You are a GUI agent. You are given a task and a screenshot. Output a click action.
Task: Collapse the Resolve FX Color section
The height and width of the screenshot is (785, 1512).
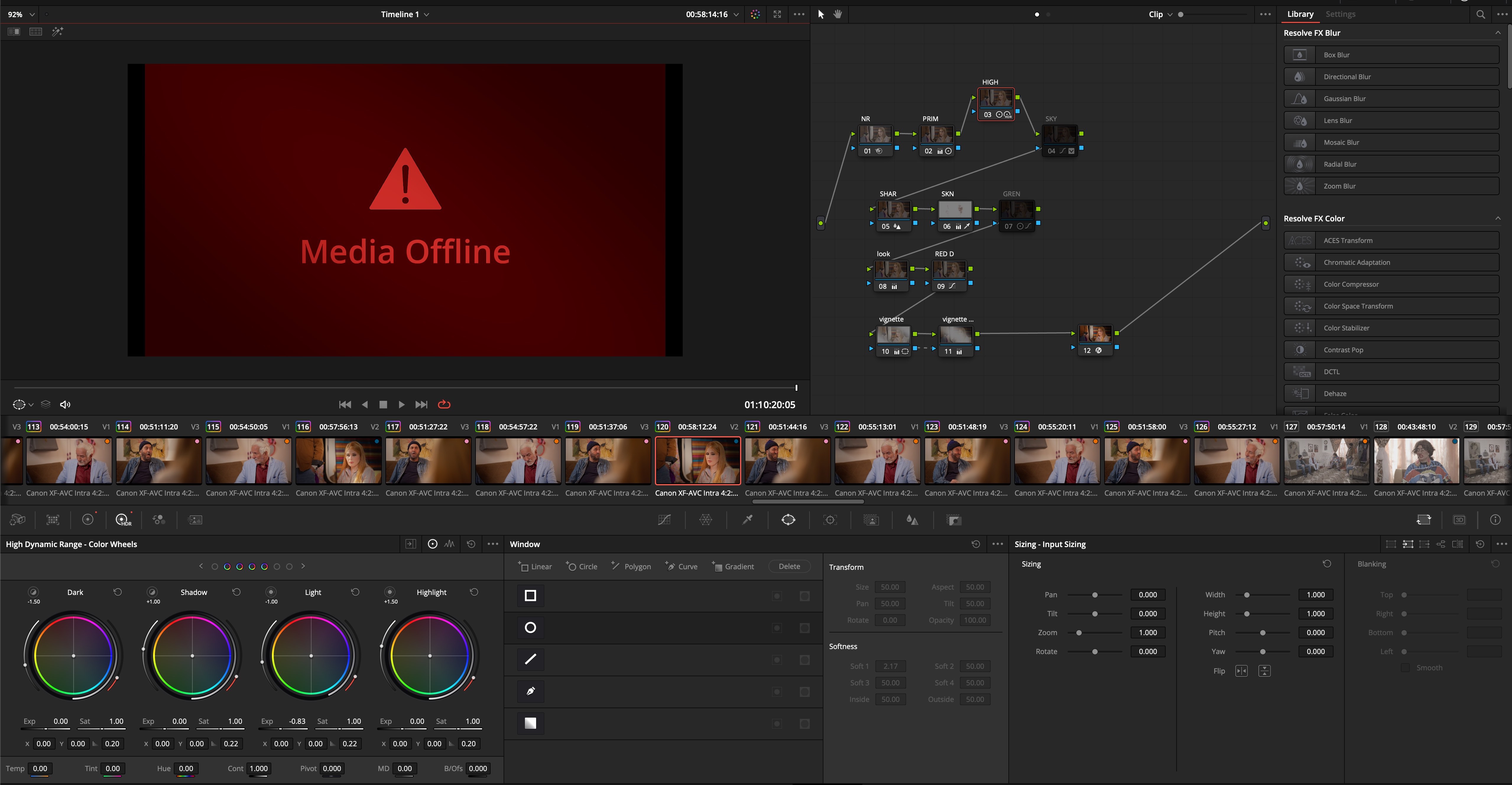1497,218
